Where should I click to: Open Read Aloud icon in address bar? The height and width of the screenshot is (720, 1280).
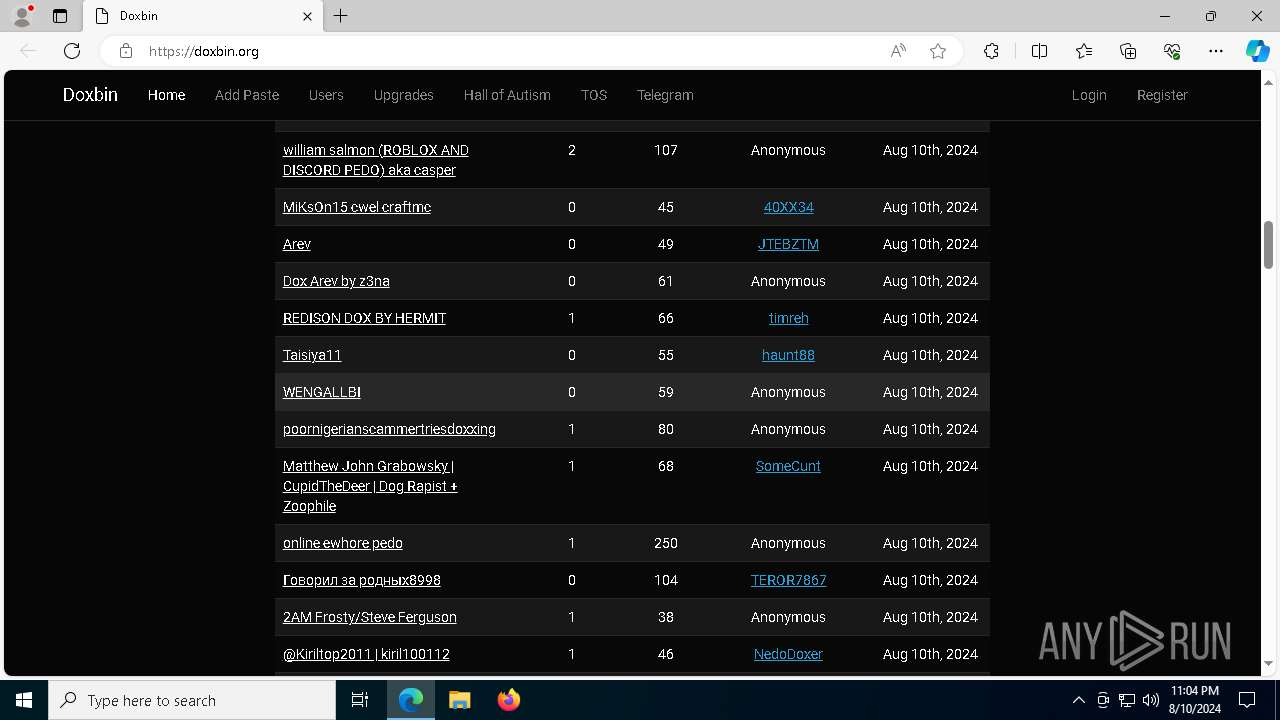[898, 51]
